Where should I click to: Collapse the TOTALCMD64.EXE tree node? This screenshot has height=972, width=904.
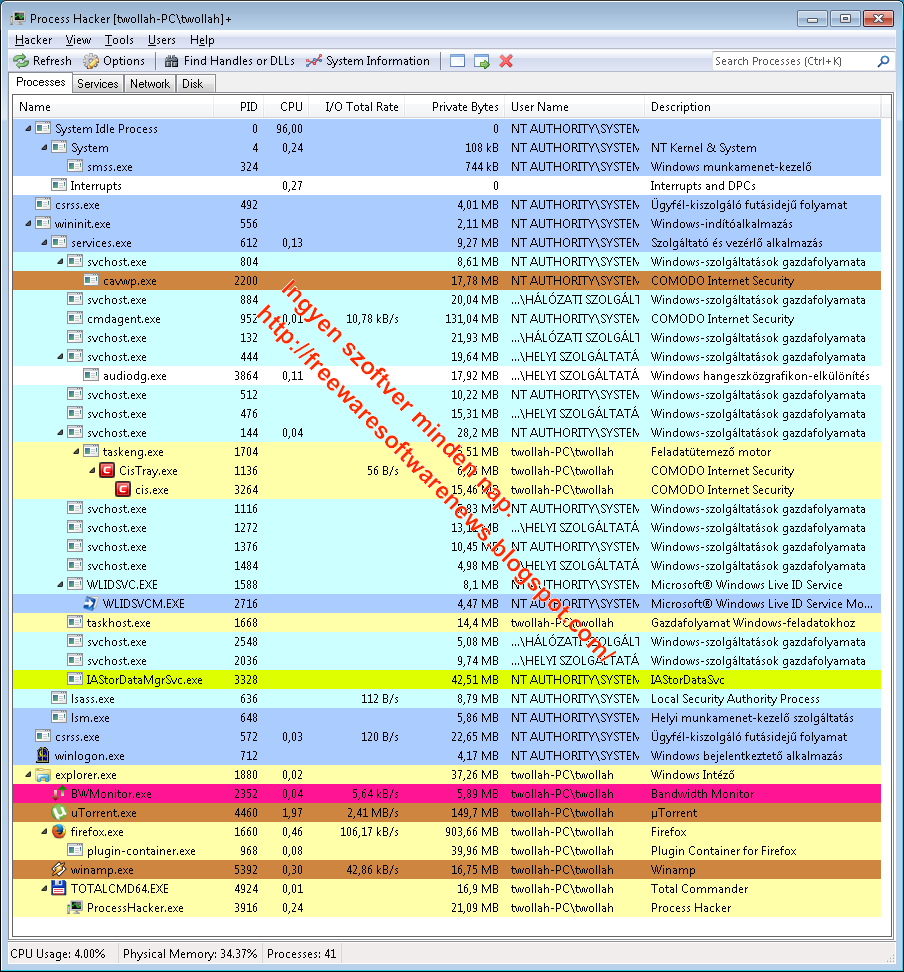(x=44, y=888)
